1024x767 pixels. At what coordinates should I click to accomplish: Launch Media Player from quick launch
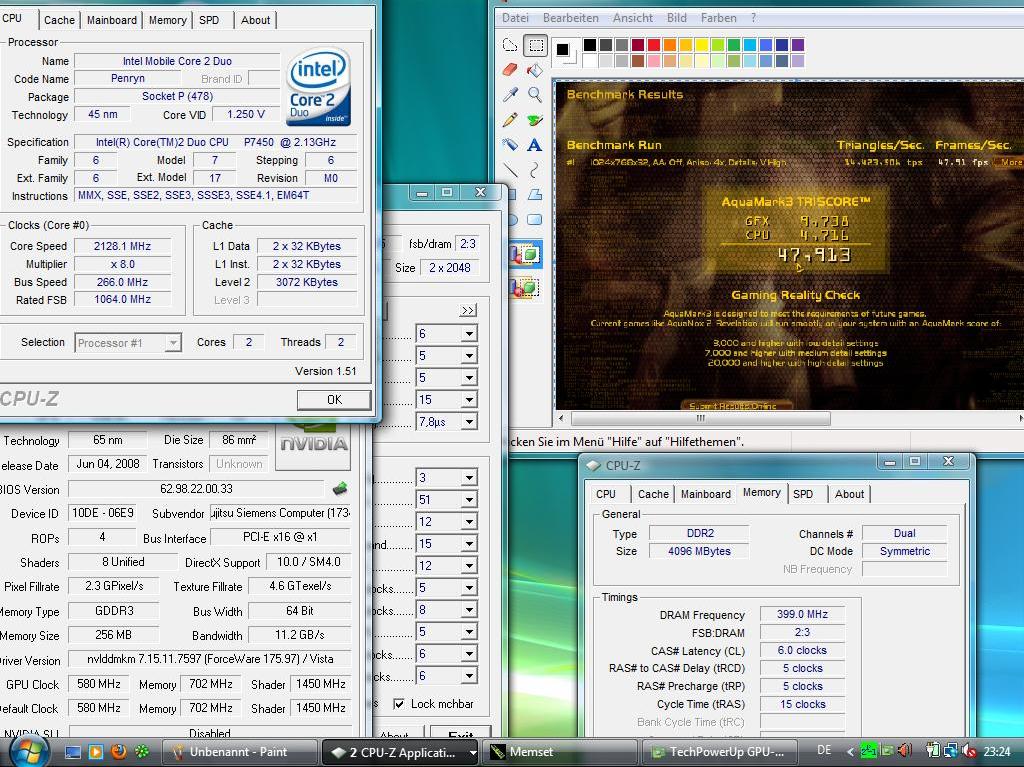click(x=95, y=752)
